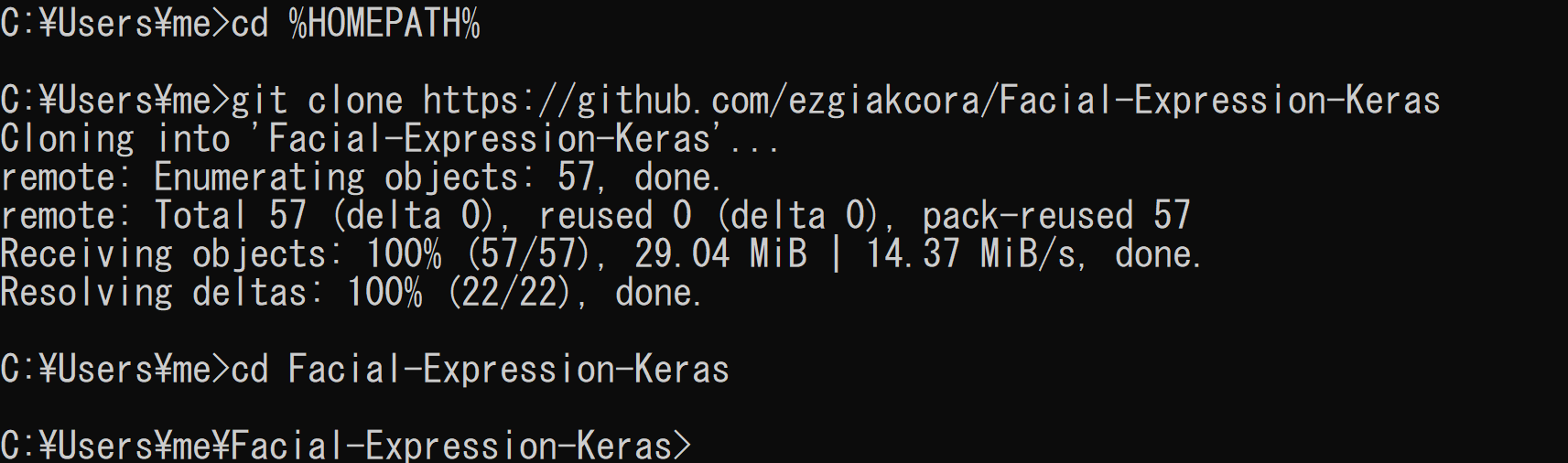Viewport: 1568px width, 463px height.
Task: Click the github.com repository URL
Action: coord(932,101)
